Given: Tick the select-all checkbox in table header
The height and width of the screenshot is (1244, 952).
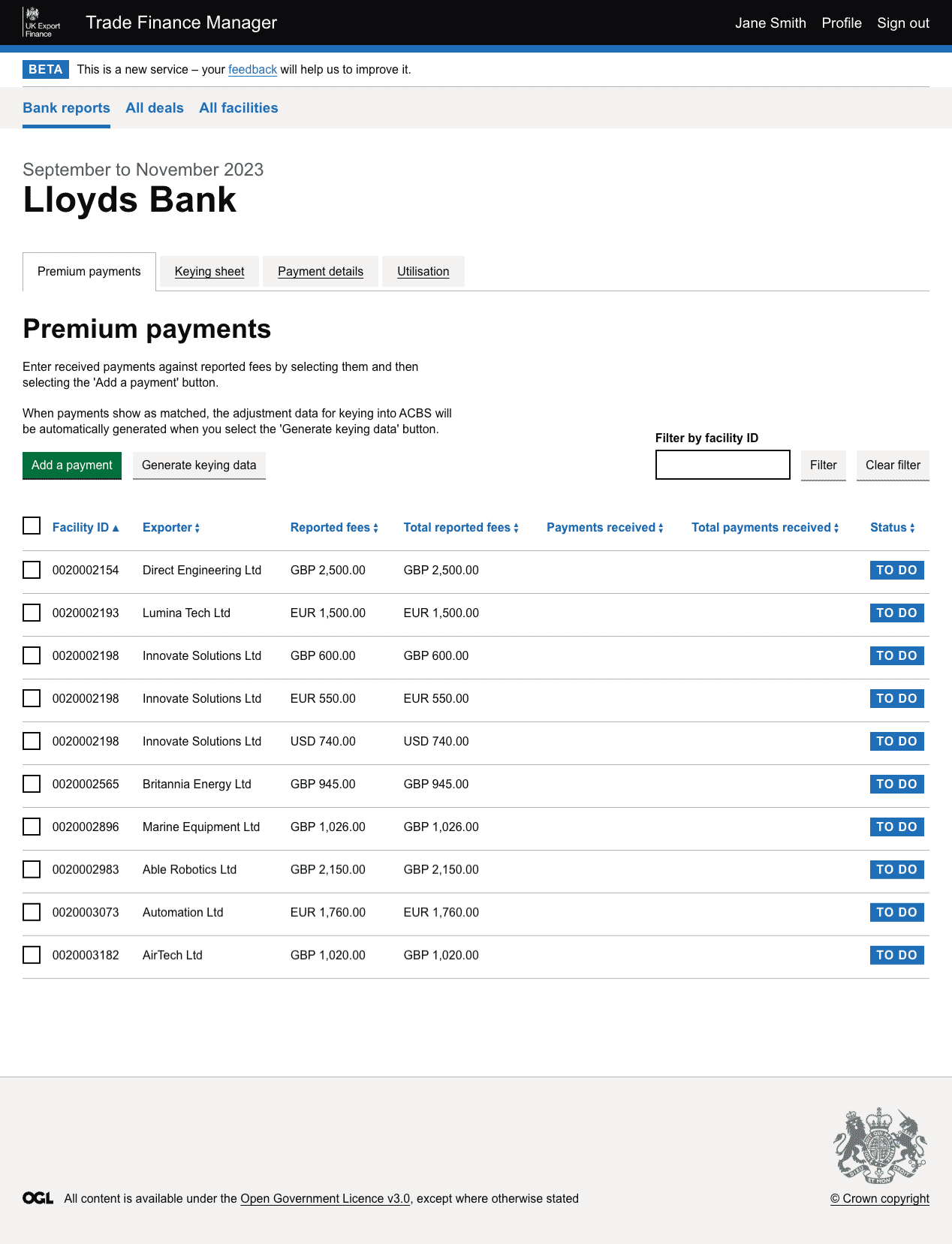Looking at the screenshot, I should (32, 526).
